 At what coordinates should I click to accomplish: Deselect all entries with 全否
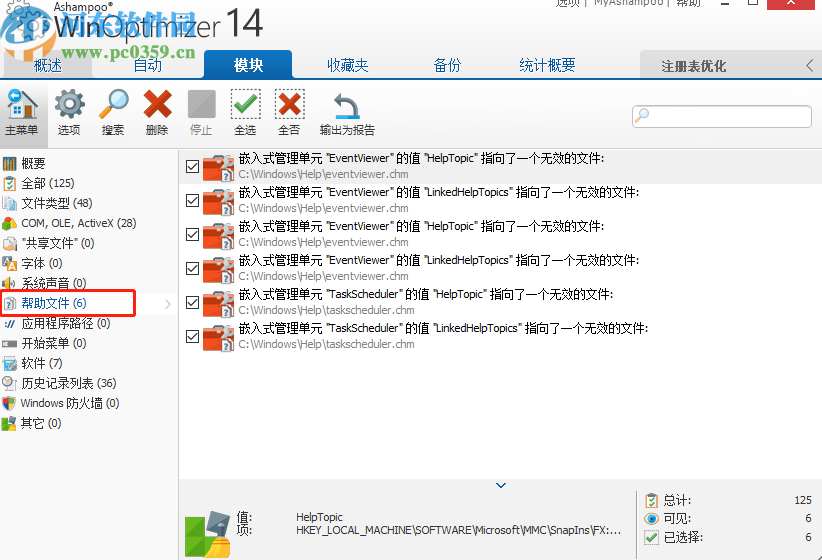(x=289, y=113)
